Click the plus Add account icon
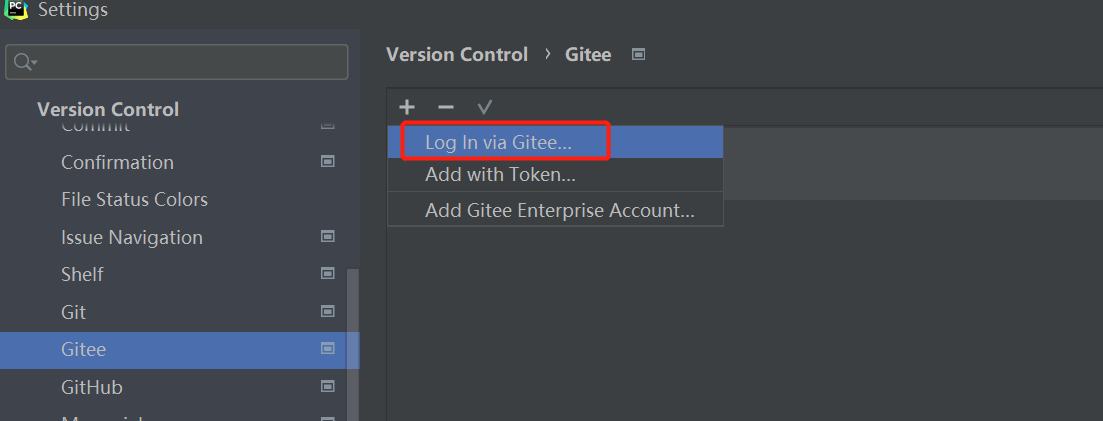This screenshot has width=1103, height=421. 407,107
